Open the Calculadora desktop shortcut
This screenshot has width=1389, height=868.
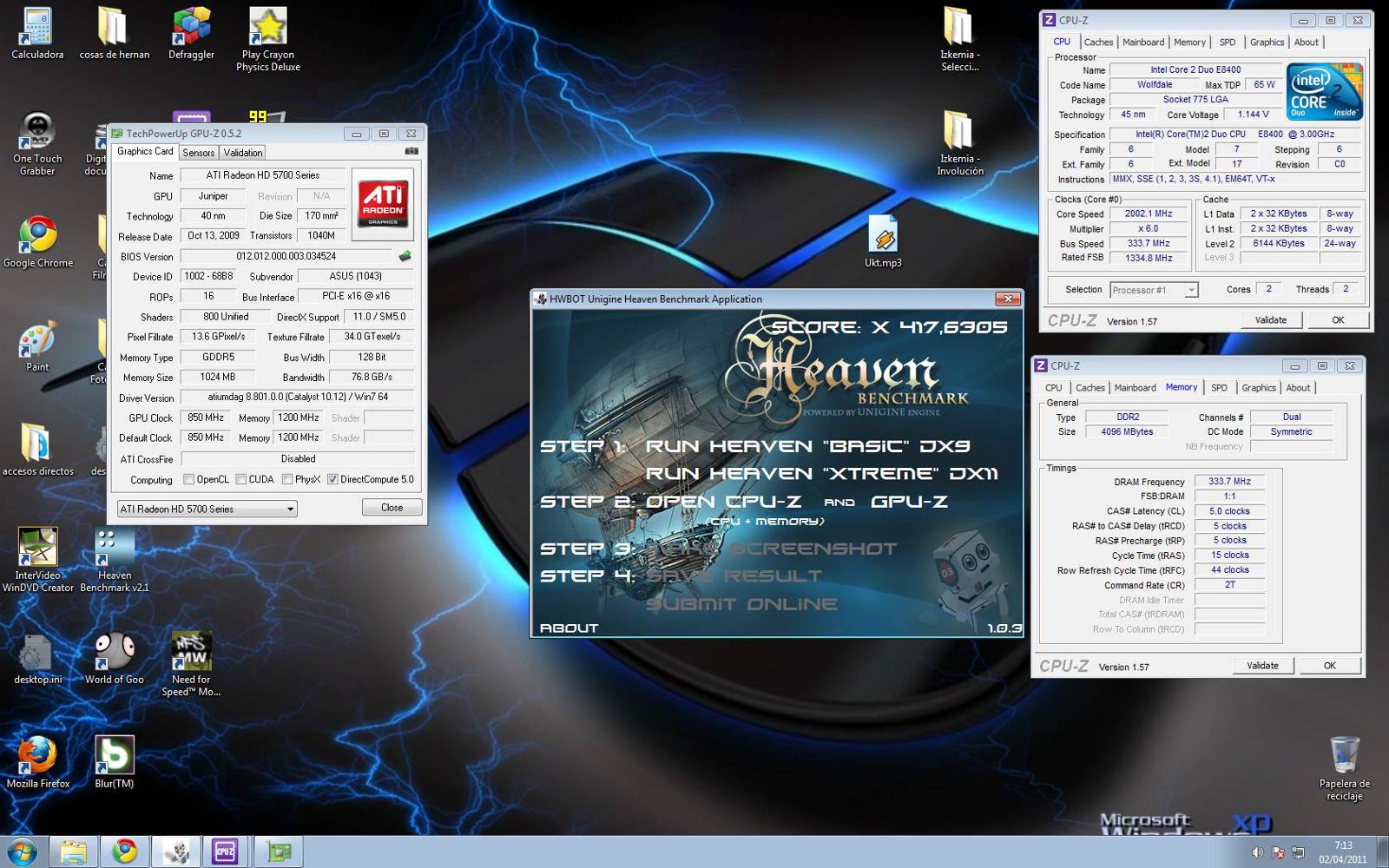tap(37, 35)
